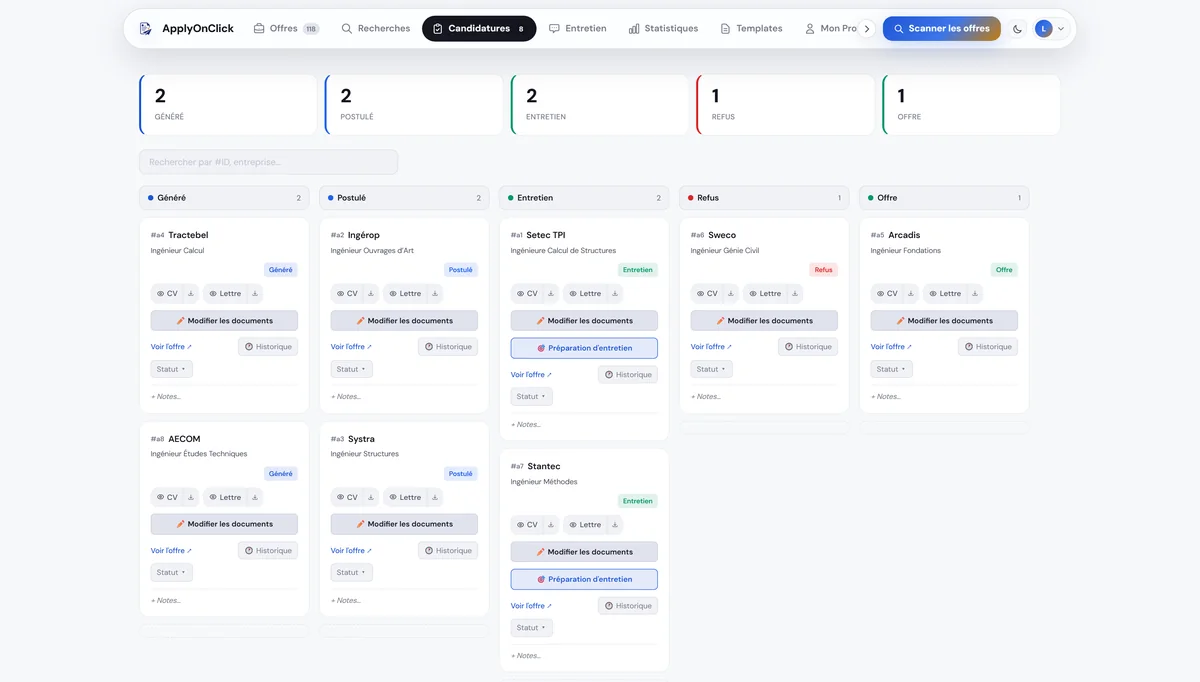This screenshot has height=682, width=1200.
Task: Follow Voir l'offre link on the Ingérop card
Action: [351, 347]
